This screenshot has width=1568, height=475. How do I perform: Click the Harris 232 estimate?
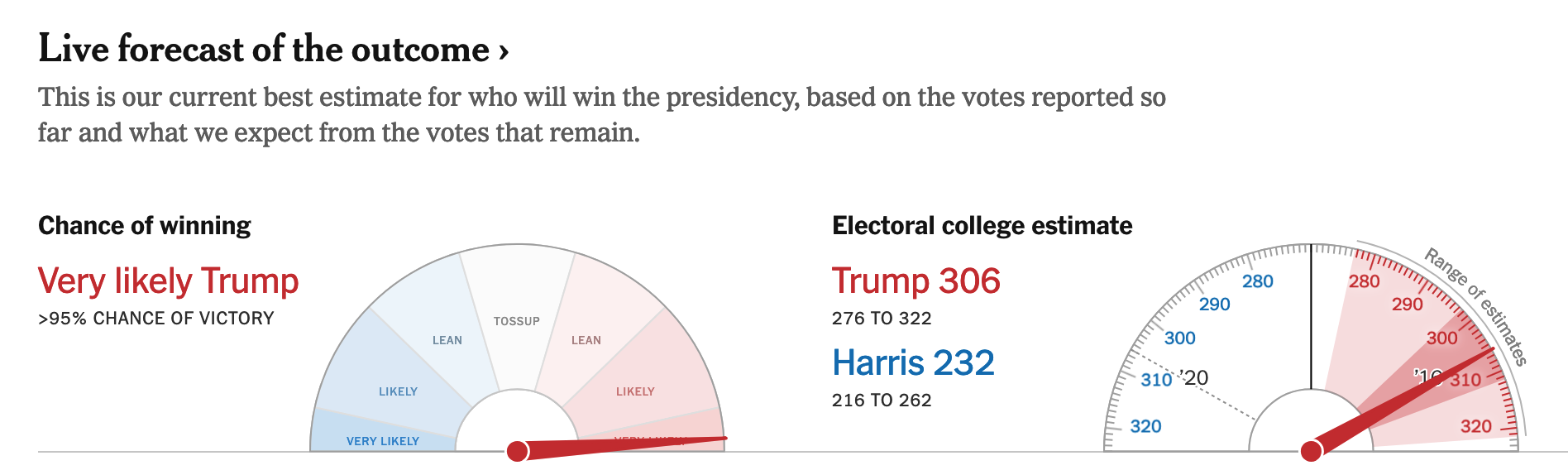tap(913, 363)
